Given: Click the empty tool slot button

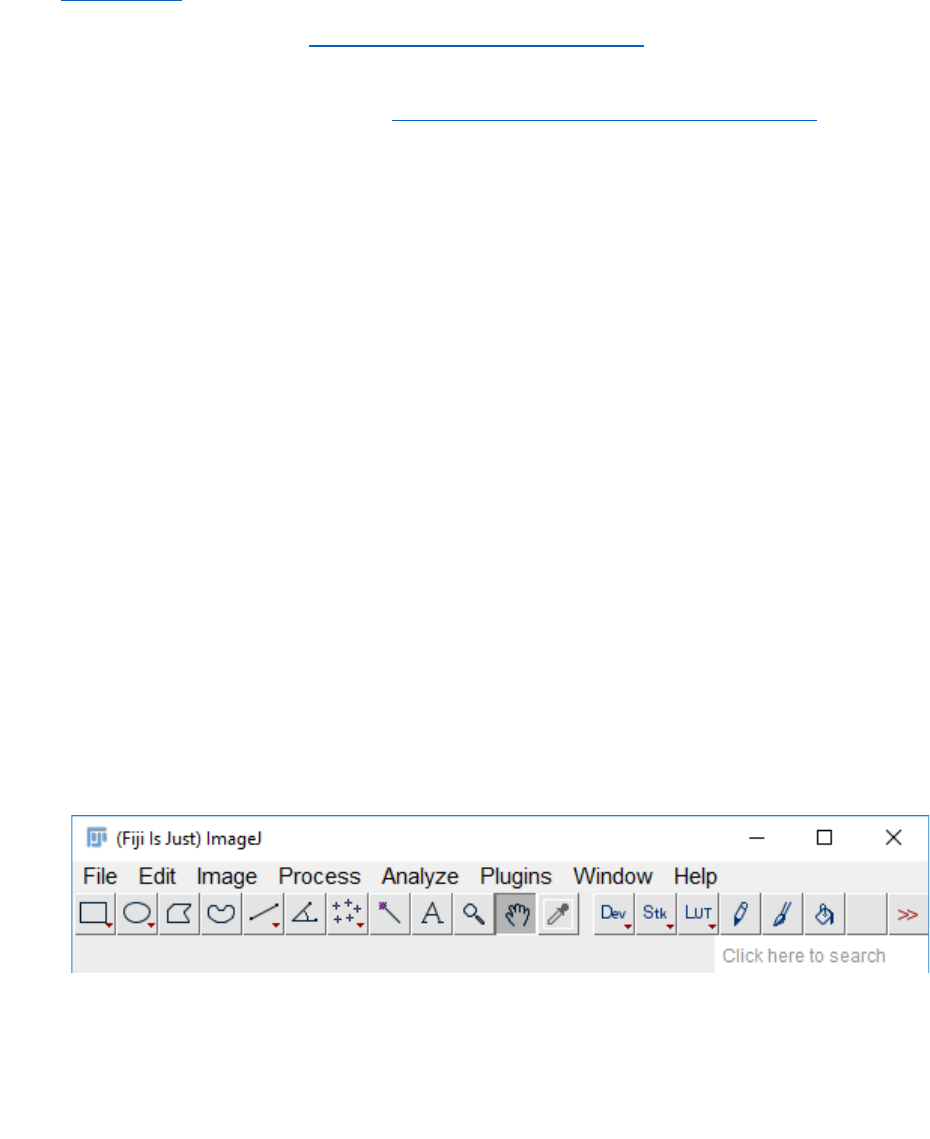Looking at the screenshot, I should click(867, 914).
